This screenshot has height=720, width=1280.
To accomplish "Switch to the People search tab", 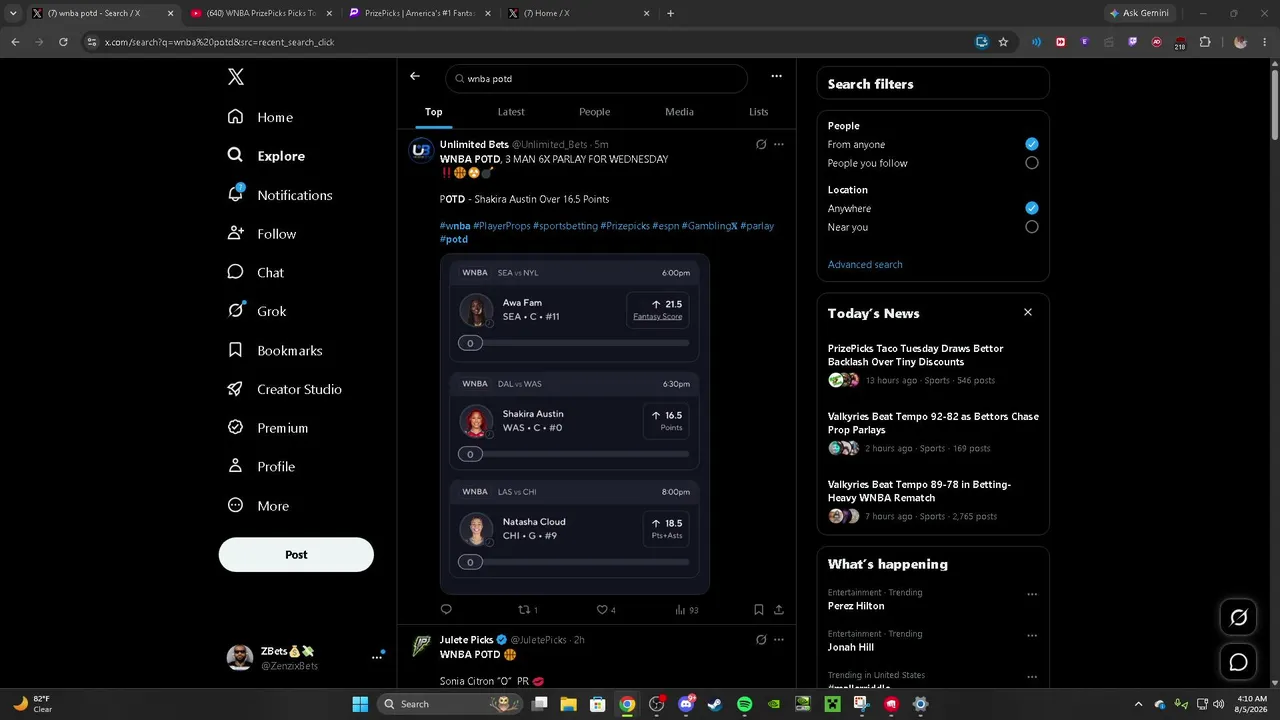I will (x=594, y=112).
